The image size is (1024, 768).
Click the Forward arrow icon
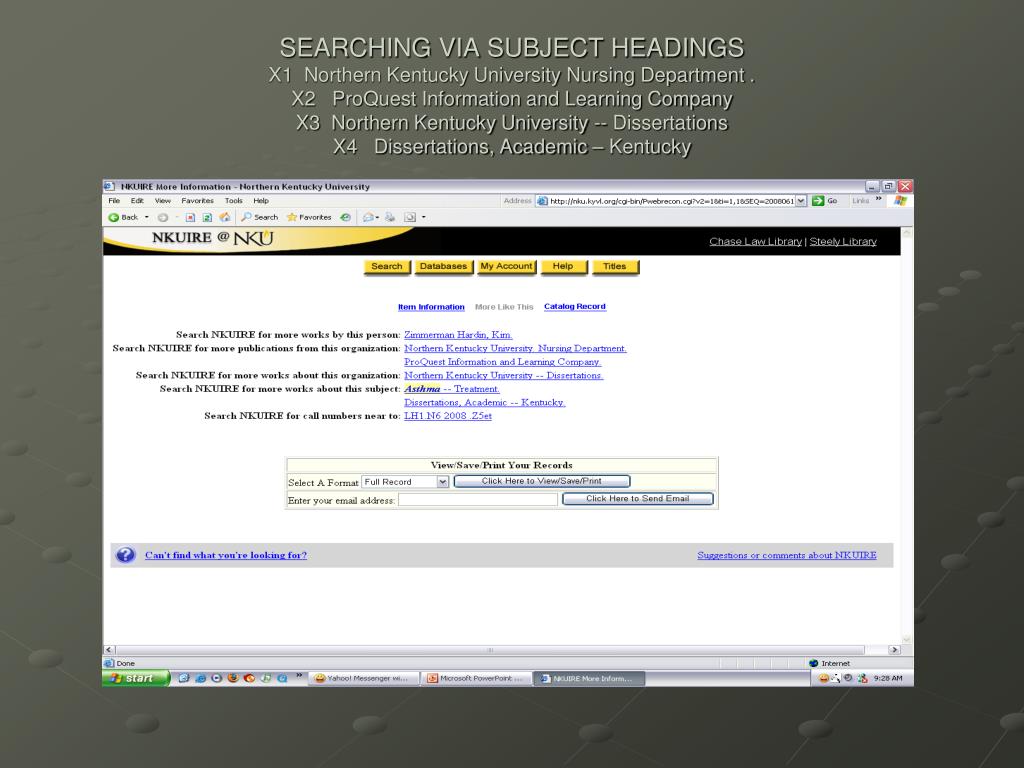[163, 217]
